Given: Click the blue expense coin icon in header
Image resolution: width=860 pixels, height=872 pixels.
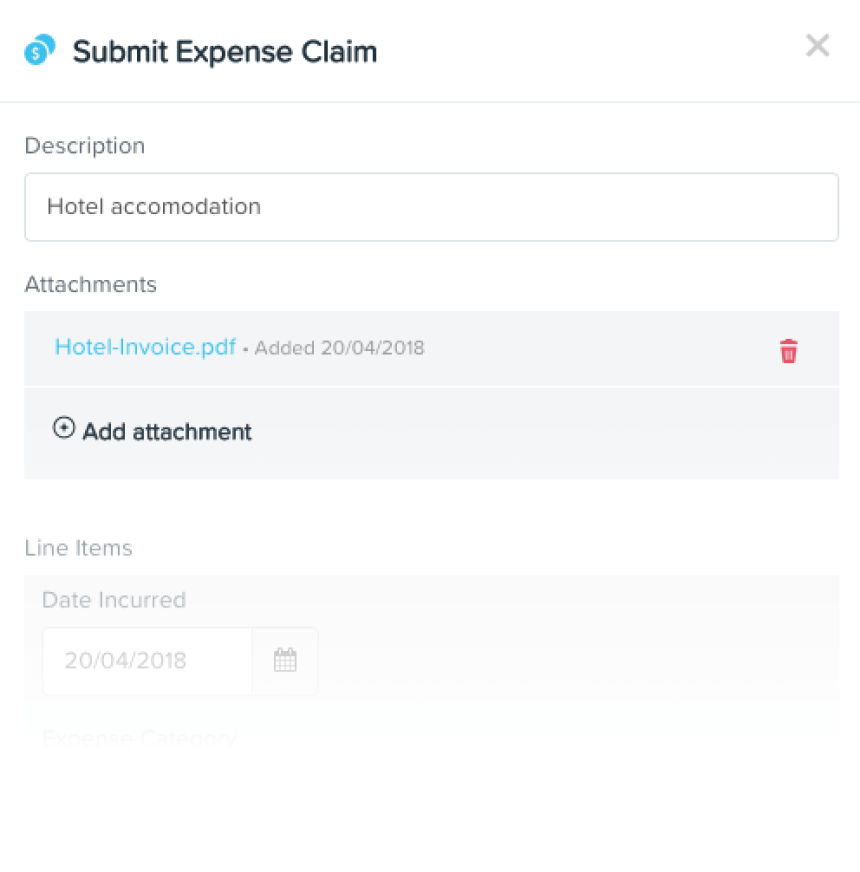Looking at the screenshot, I should 39,50.
